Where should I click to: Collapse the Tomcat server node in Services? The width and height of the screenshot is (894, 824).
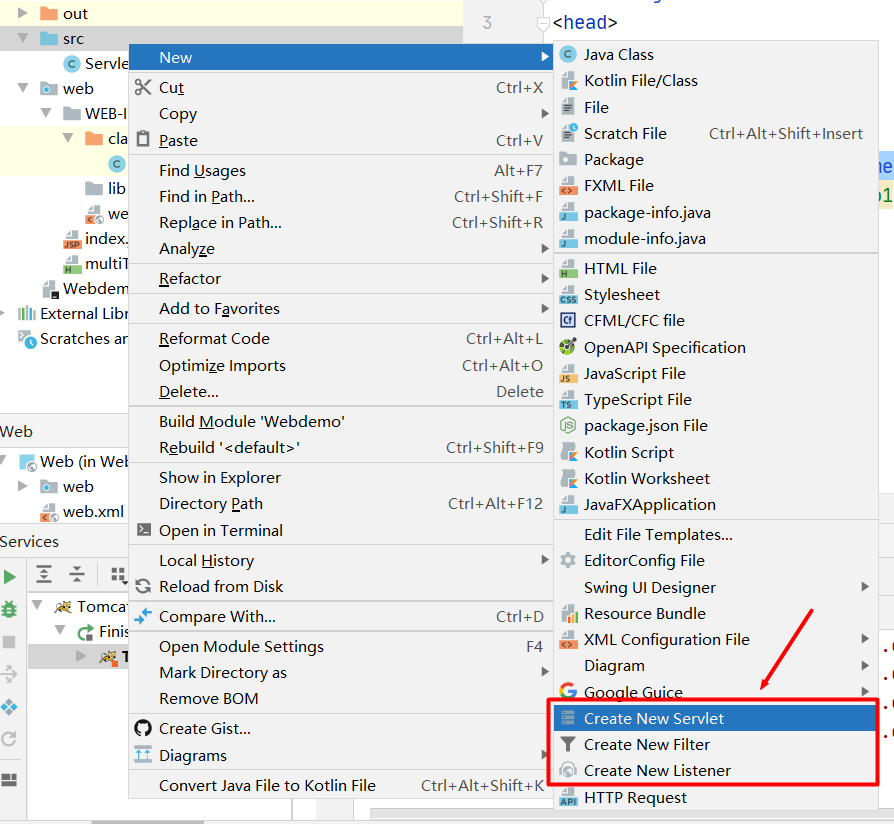(x=38, y=607)
